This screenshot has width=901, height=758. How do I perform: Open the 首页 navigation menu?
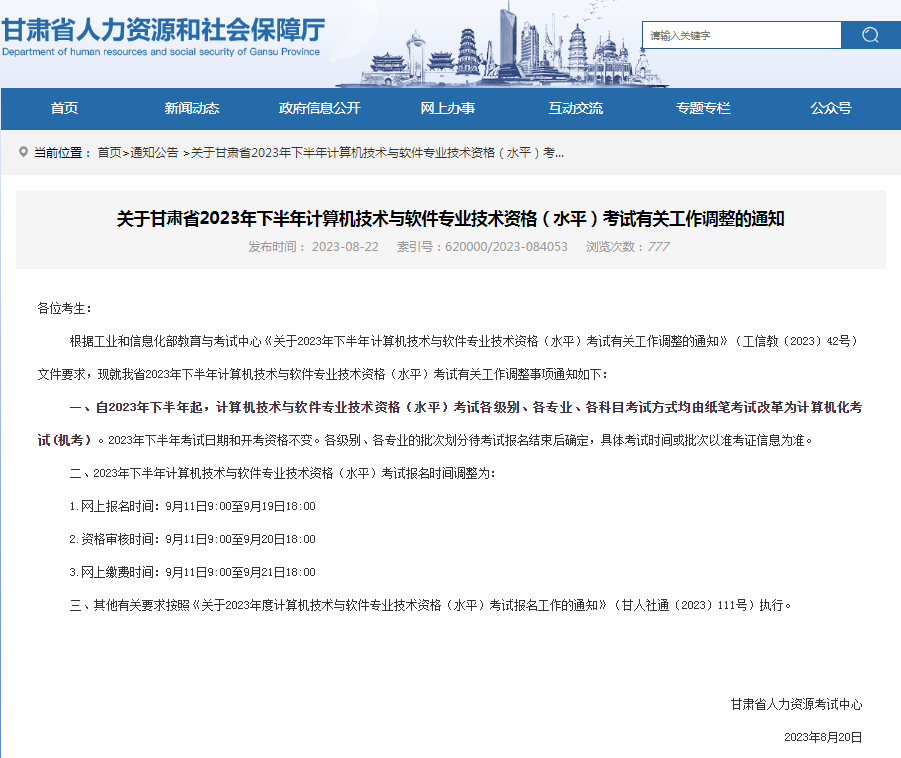(x=64, y=108)
